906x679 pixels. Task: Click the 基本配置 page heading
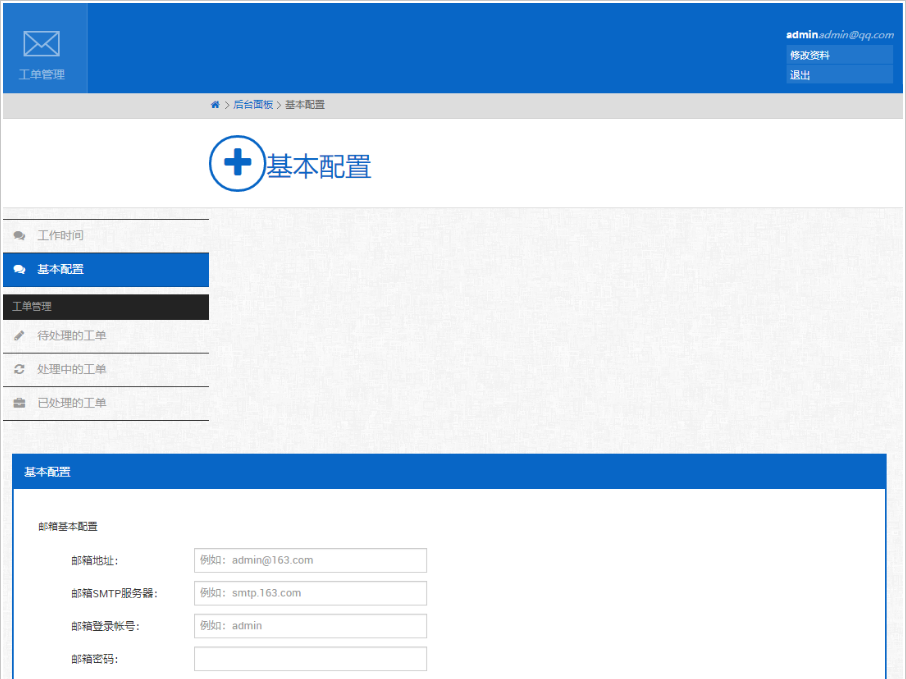[318, 166]
